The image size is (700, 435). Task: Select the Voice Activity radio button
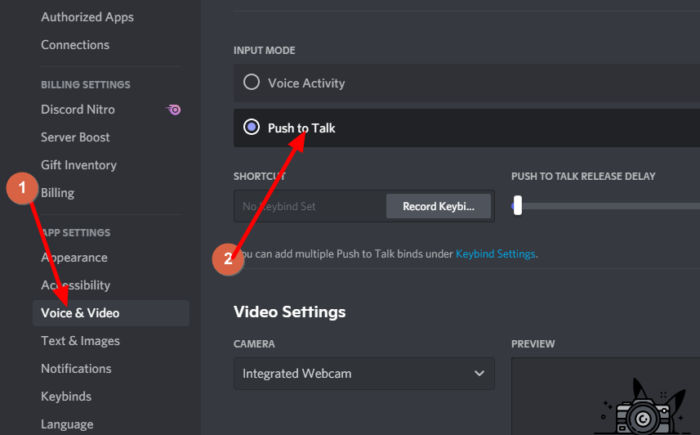point(251,82)
